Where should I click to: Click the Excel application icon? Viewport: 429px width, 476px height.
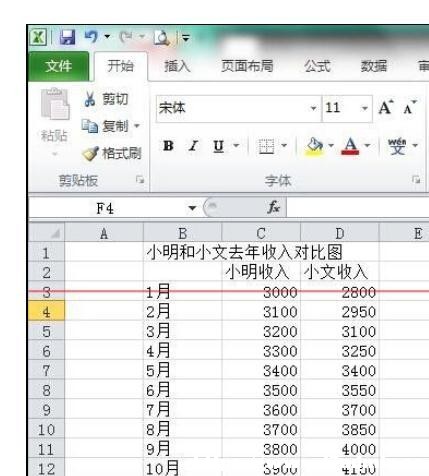pos(38,37)
